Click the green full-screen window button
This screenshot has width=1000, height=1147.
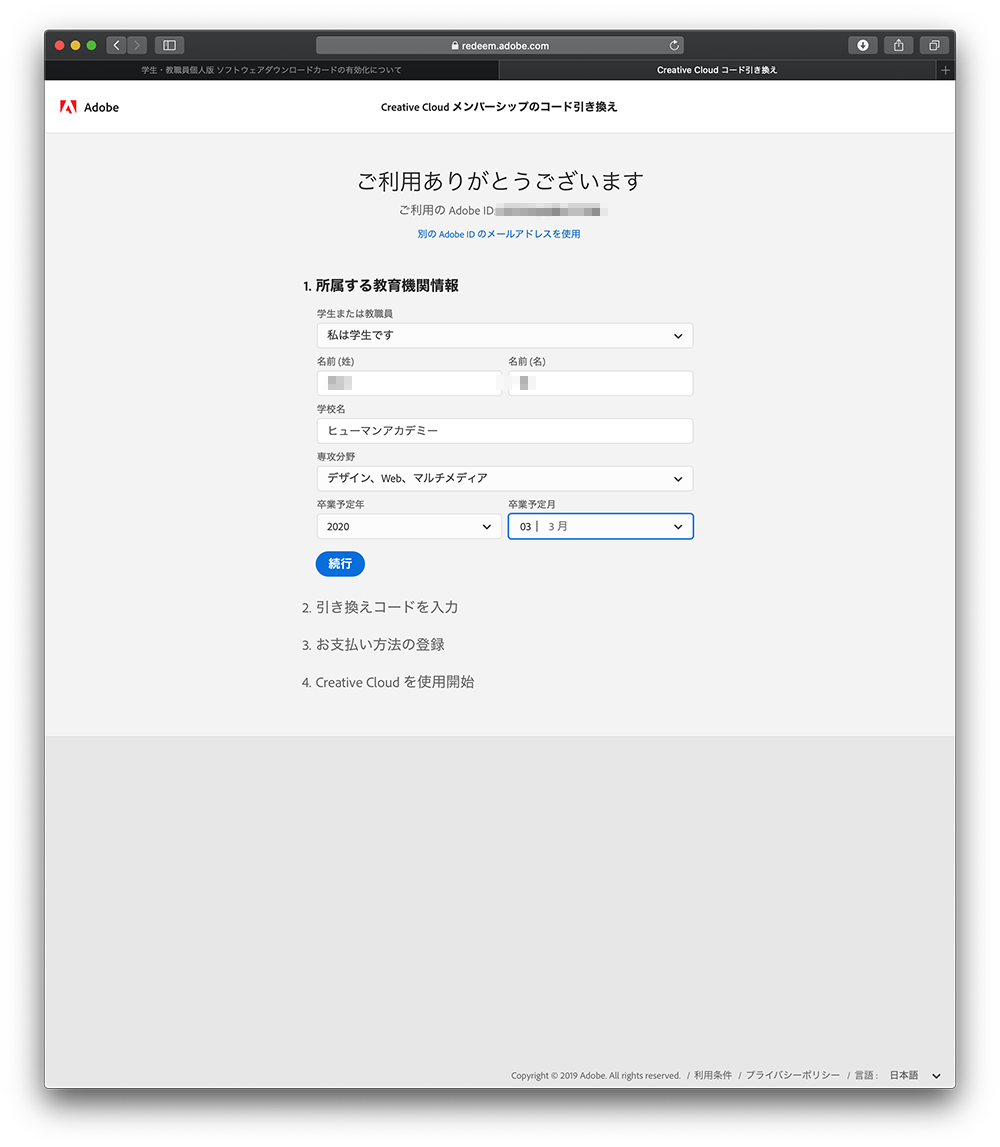91,45
